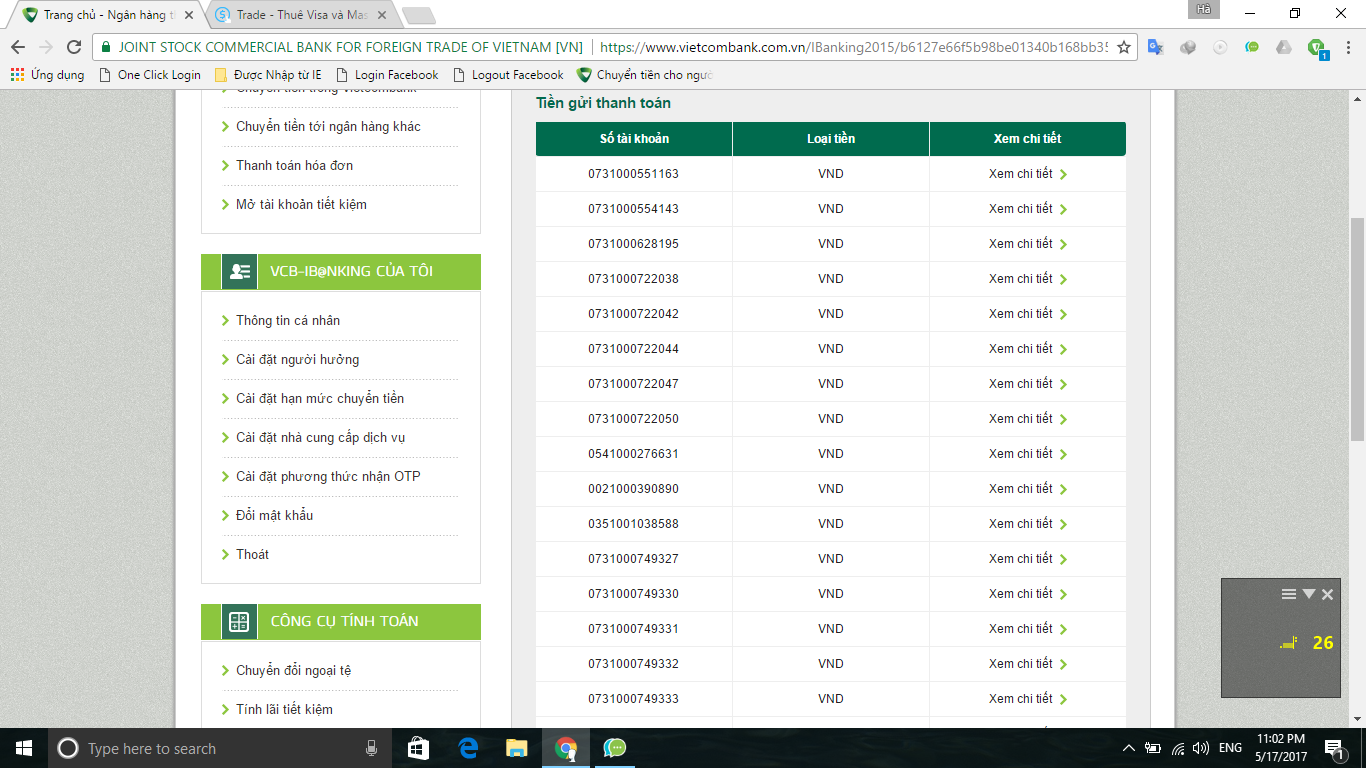Image resolution: width=1366 pixels, height=768 pixels.
Task: Click the taskbar volume speaker icon
Action: tap(1201, 748)
